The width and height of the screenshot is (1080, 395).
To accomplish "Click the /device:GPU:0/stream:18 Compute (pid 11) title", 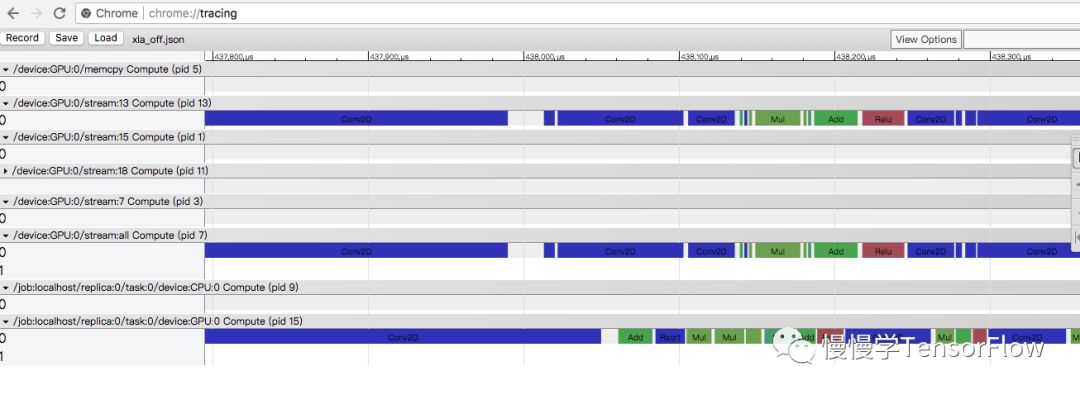I will 111,170.
